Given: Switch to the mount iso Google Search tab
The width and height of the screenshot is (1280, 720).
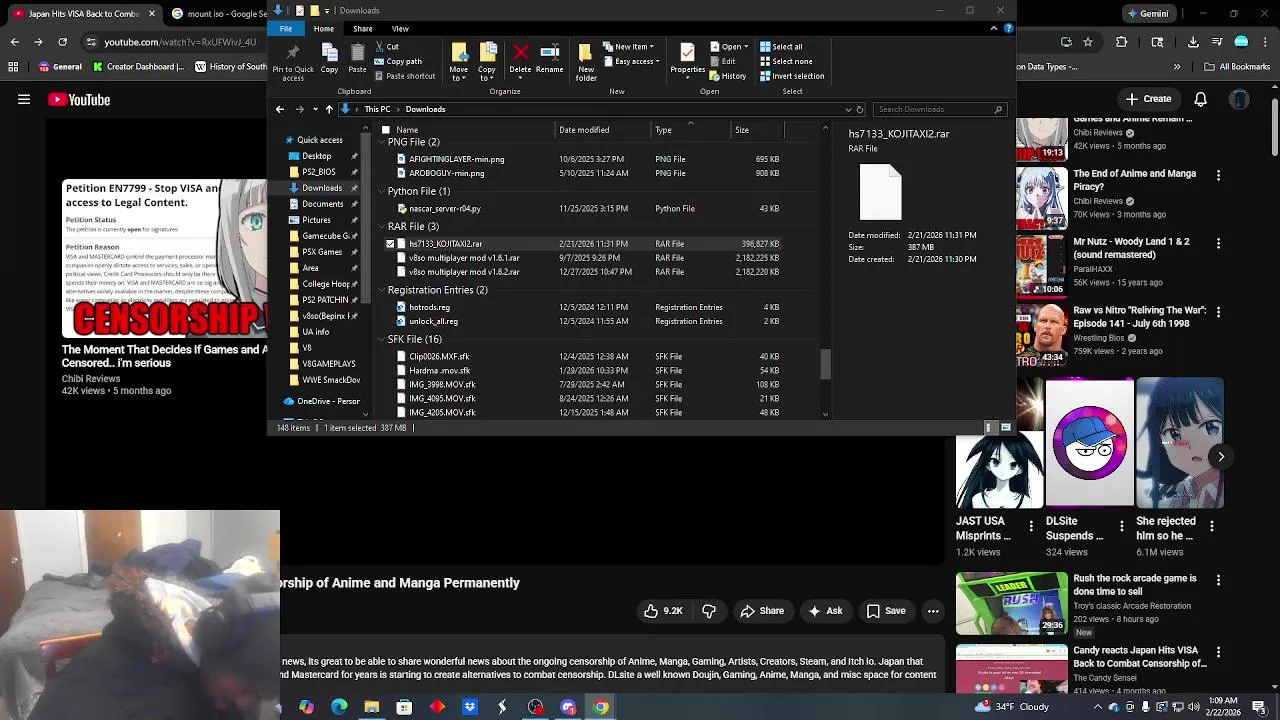Looking at the screenshot, I should [x=218, y=14].
